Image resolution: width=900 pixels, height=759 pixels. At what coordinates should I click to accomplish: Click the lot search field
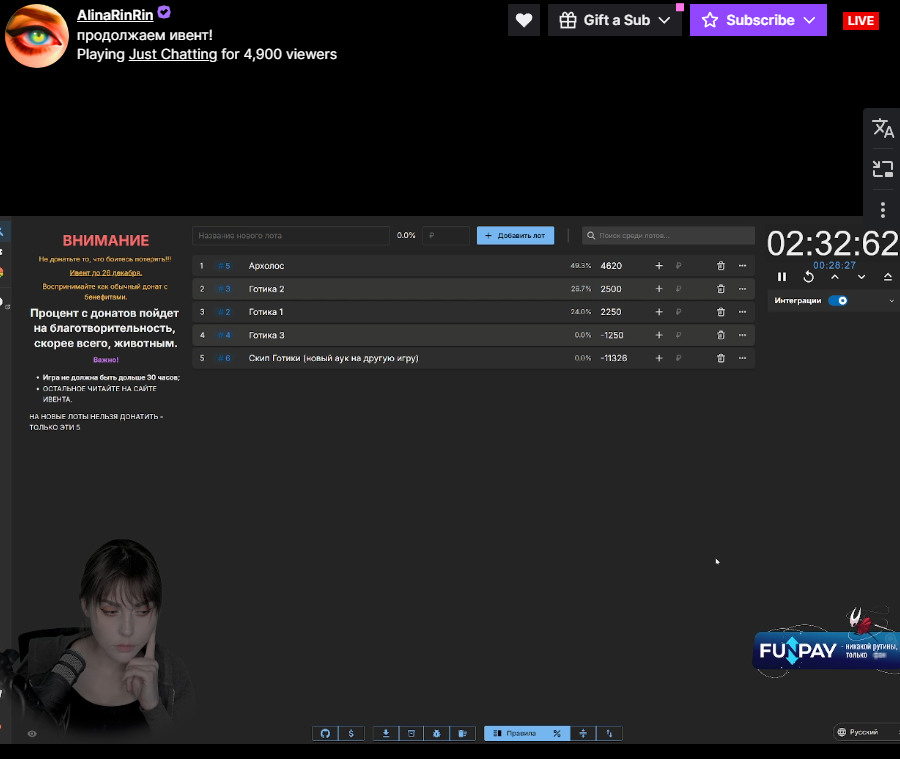pyautogui.click(x=668, y=235)
